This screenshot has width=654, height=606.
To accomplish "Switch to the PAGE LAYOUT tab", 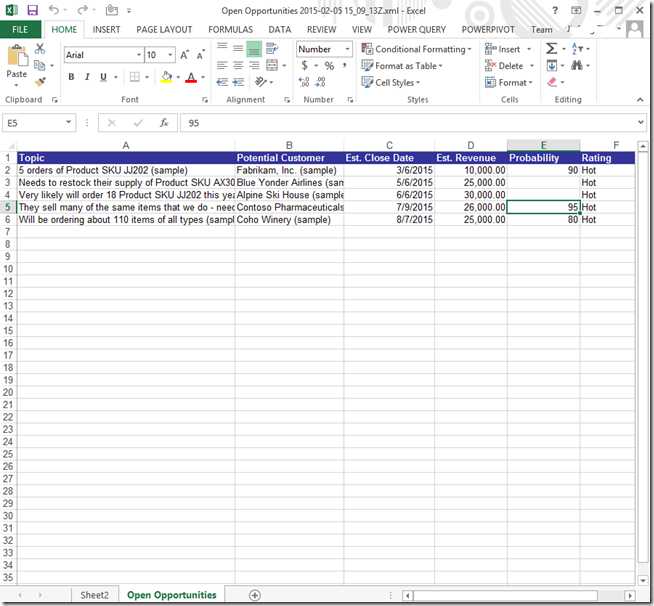I will (164, 30).
